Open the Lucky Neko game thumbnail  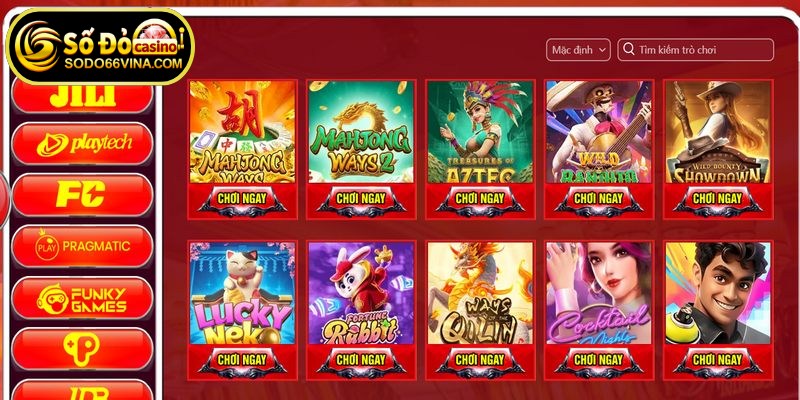(242, 293)
